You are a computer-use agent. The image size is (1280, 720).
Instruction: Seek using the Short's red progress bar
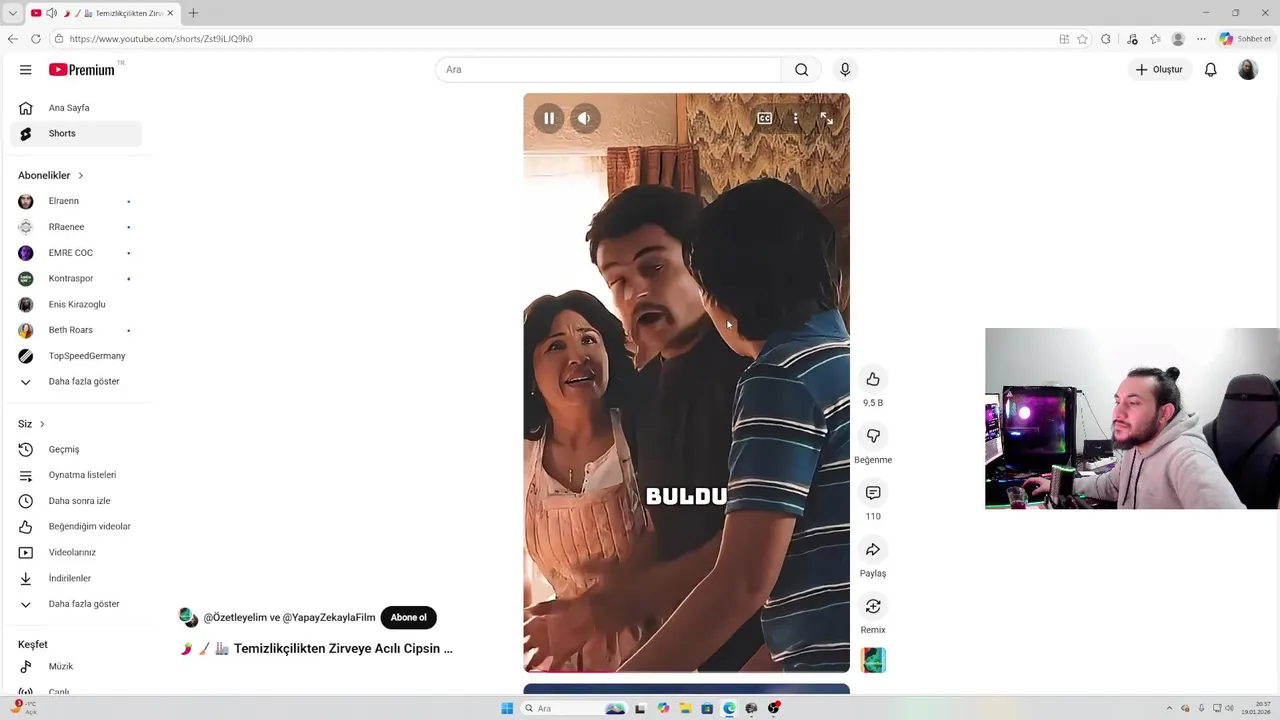(686, 671)
